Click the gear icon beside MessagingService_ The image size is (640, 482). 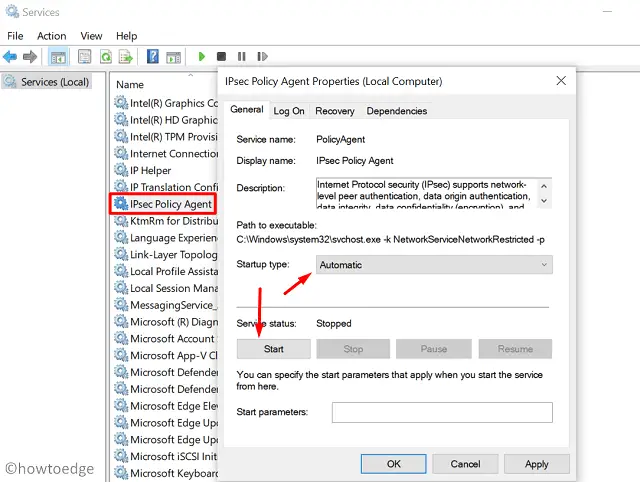coord(121,304)
